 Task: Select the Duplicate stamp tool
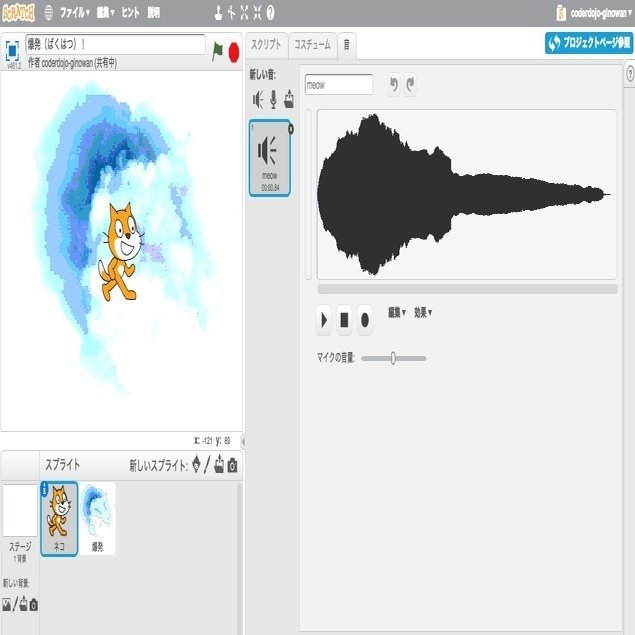click(218, 13)
